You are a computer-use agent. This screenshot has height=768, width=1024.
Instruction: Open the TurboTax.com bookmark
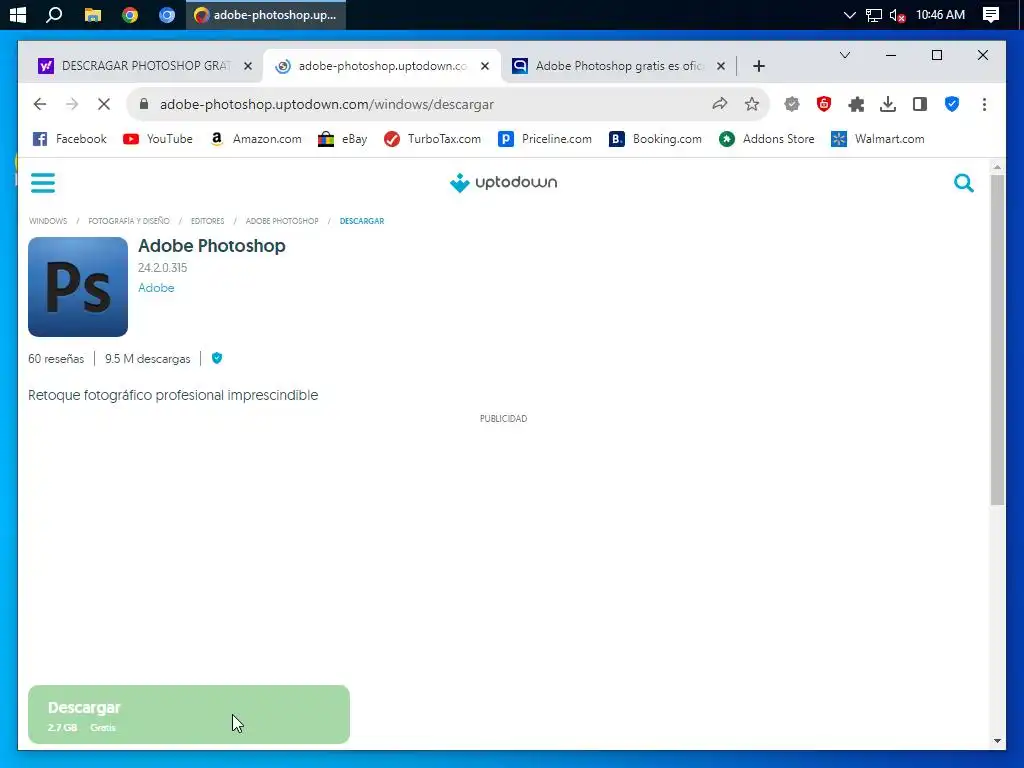[432, 139]
